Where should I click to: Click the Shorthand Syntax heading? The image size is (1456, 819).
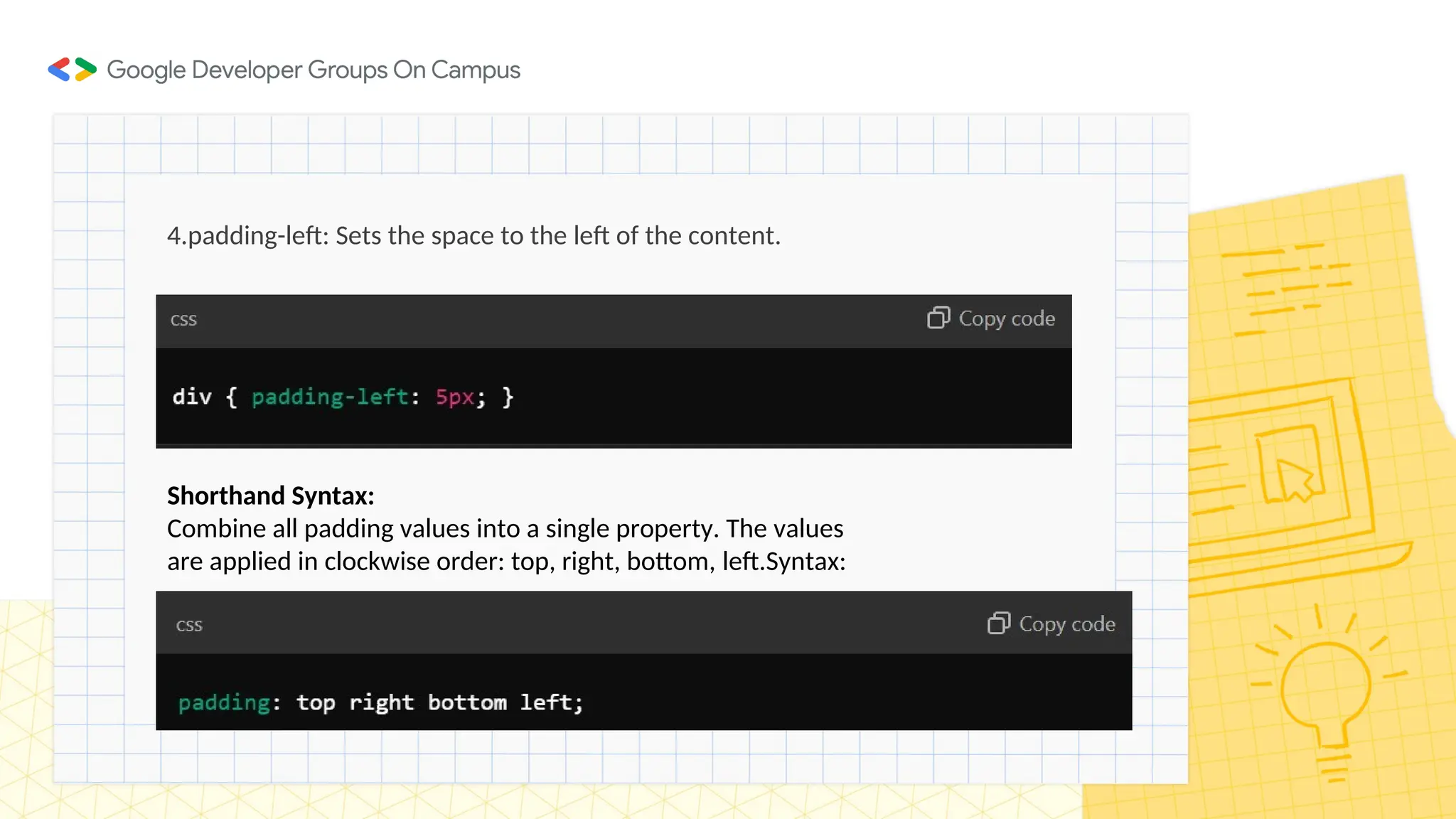[270, 496]
